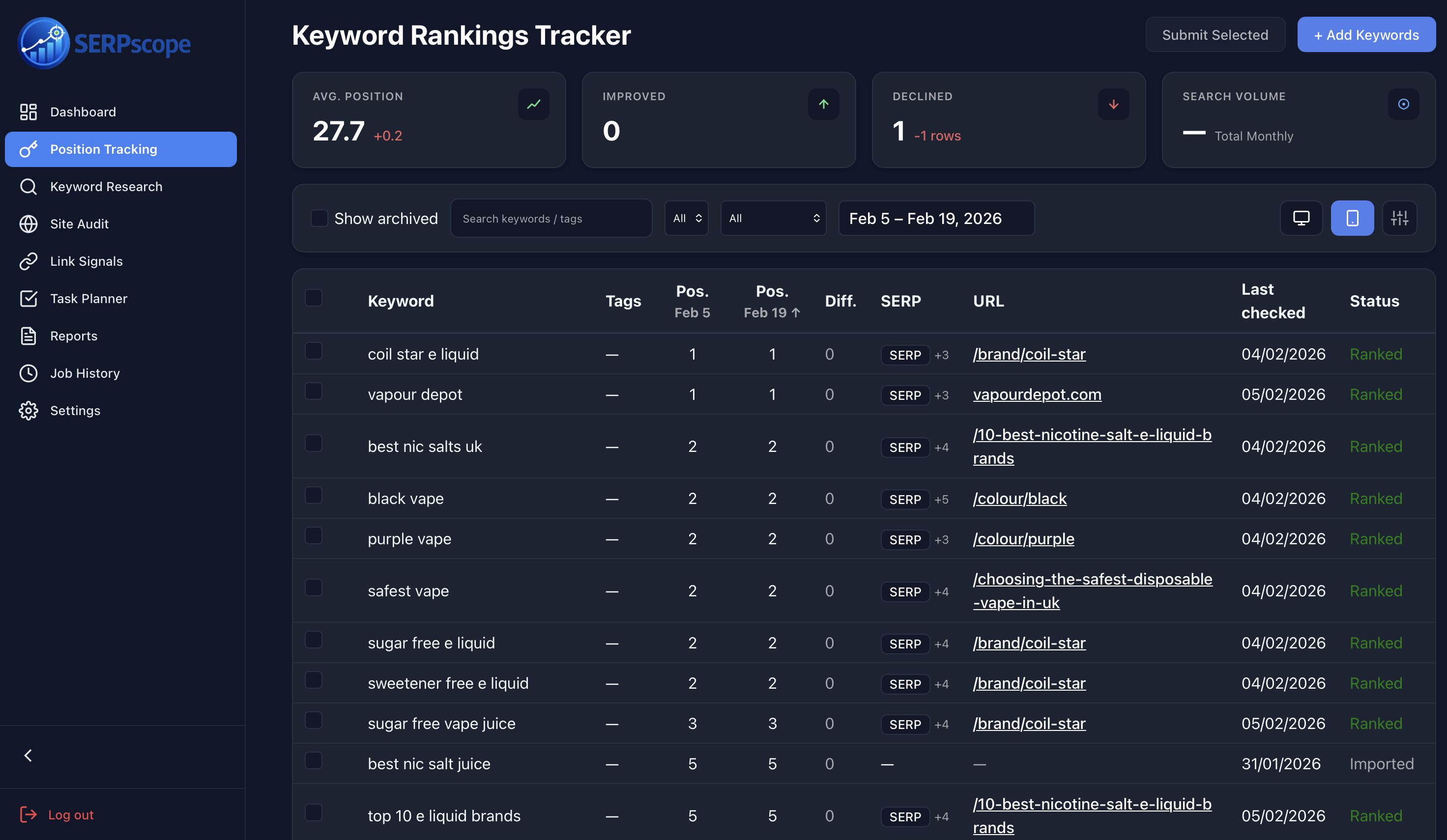The image size is (1447, 840).
Task: Open Site Audit section
Action: click(79, 224)
